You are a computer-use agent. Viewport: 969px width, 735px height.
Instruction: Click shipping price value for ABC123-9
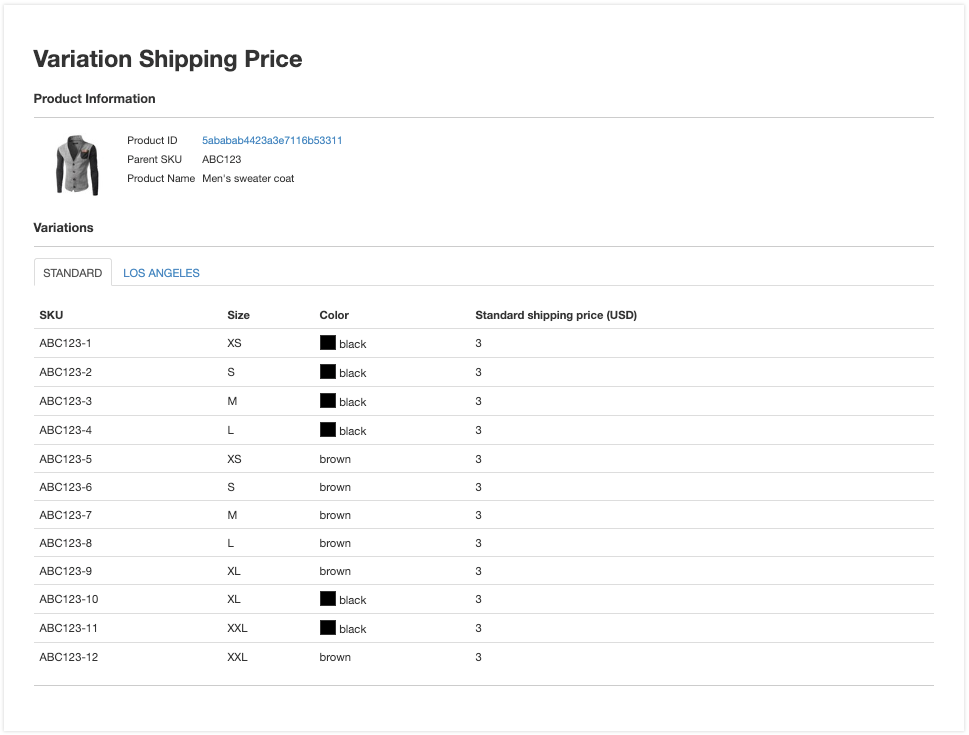478,571
